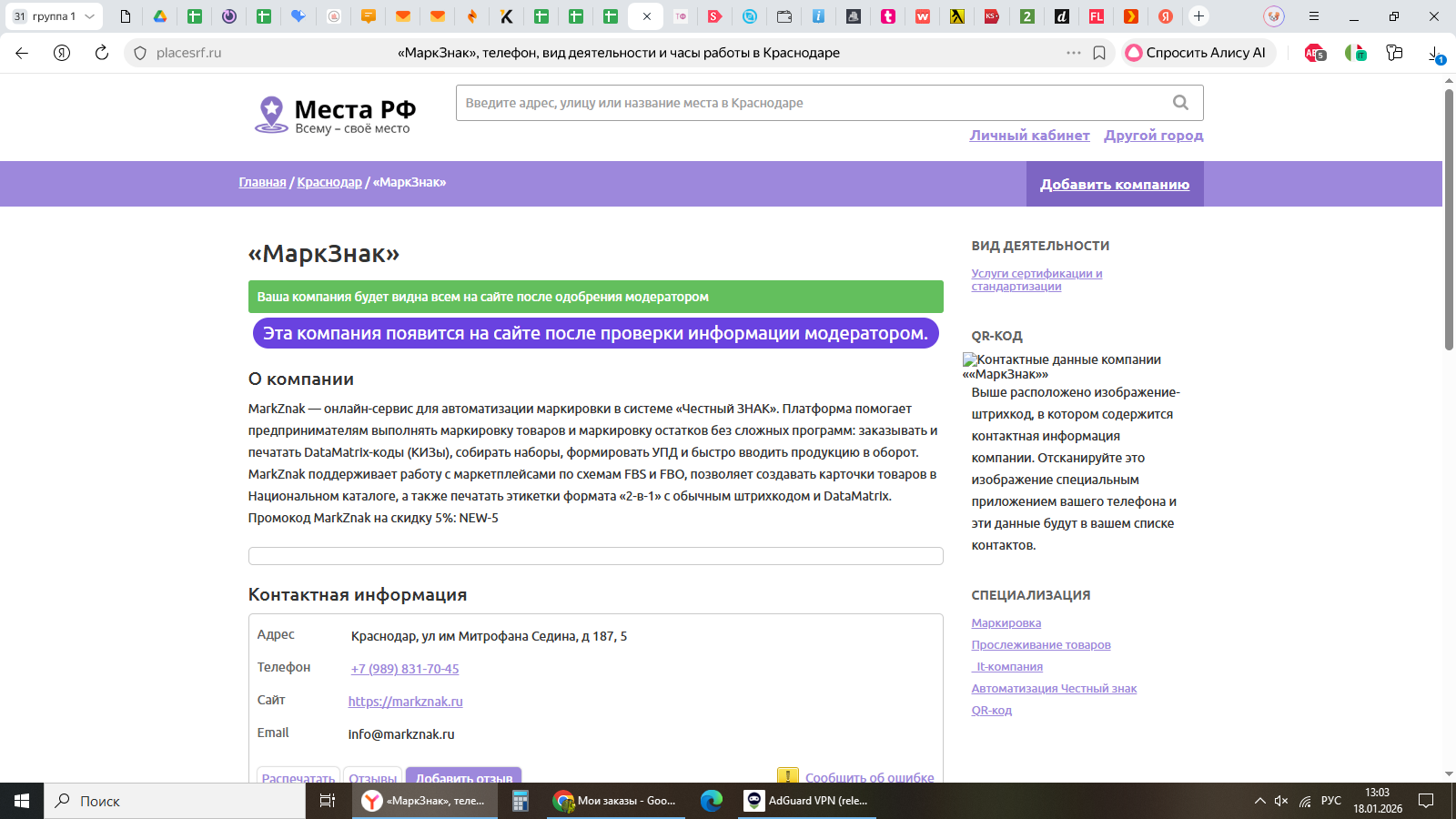Viewport: 1456px width, 819px height.
Task: Go back to the previous page
Action: point(22,53)
